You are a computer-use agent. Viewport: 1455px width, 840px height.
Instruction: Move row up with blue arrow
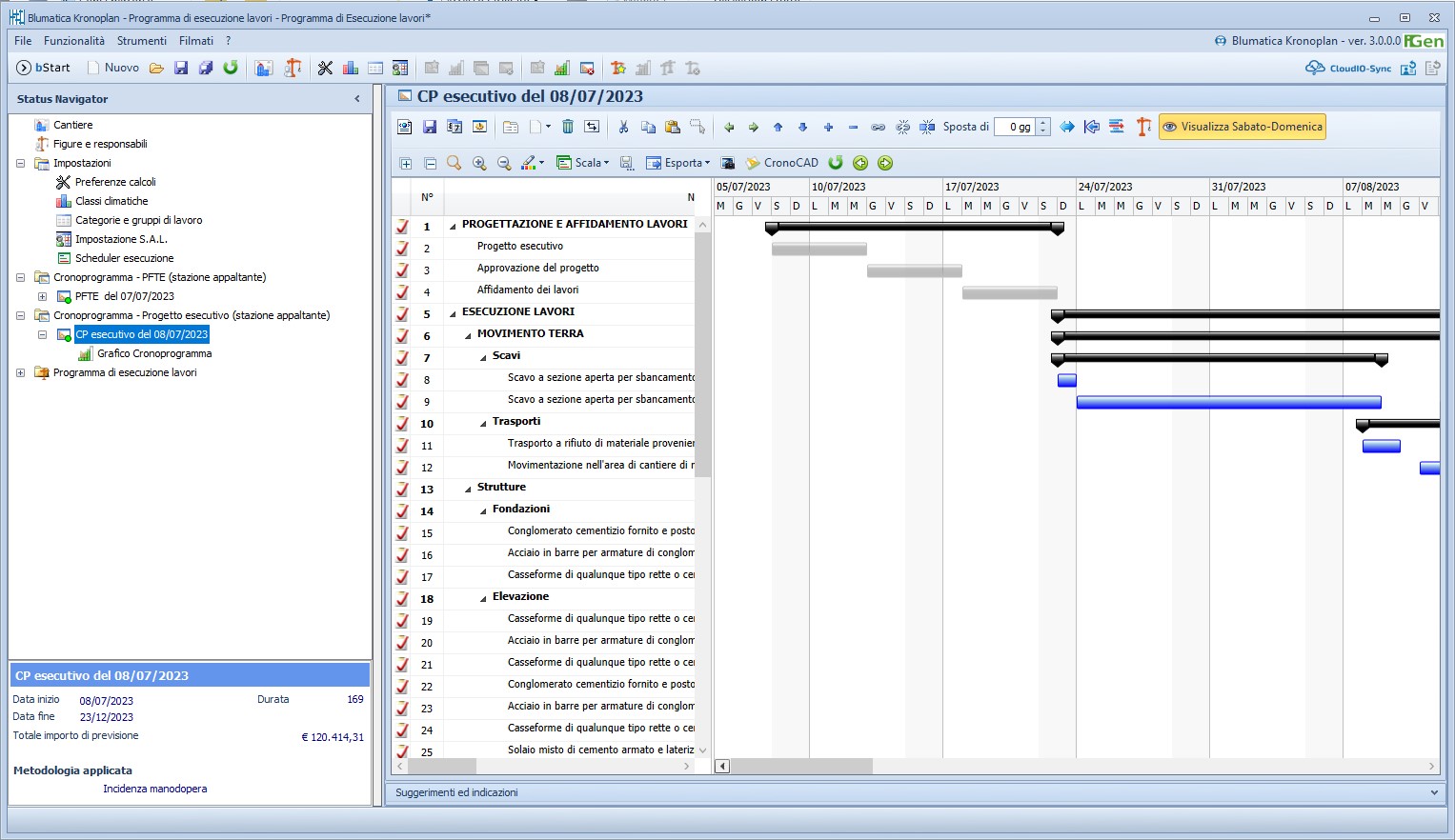pyautogui.click(x=778, y=127)
